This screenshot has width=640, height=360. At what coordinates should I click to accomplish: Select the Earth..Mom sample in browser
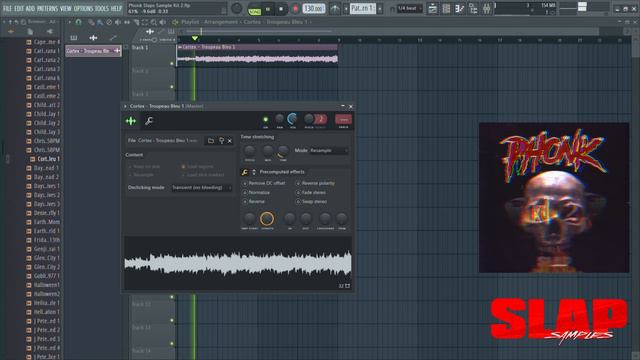point(43,222)
